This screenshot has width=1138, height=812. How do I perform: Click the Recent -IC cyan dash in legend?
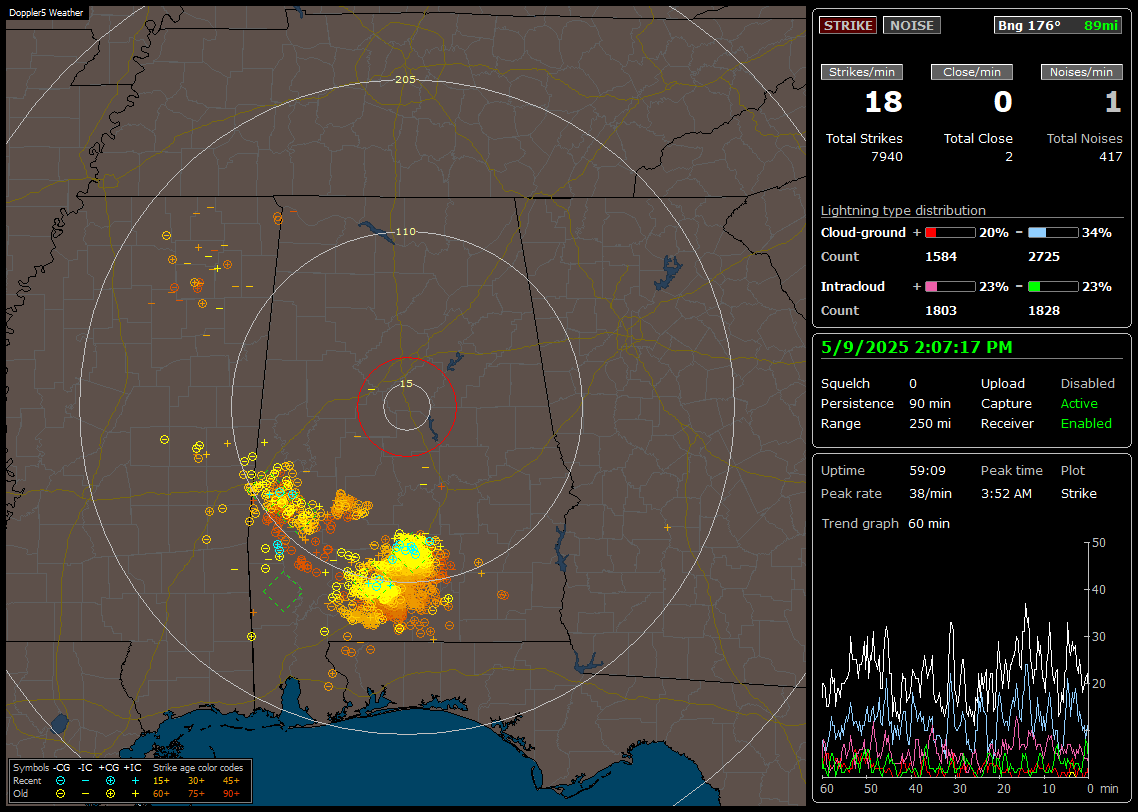coord(86,781)
